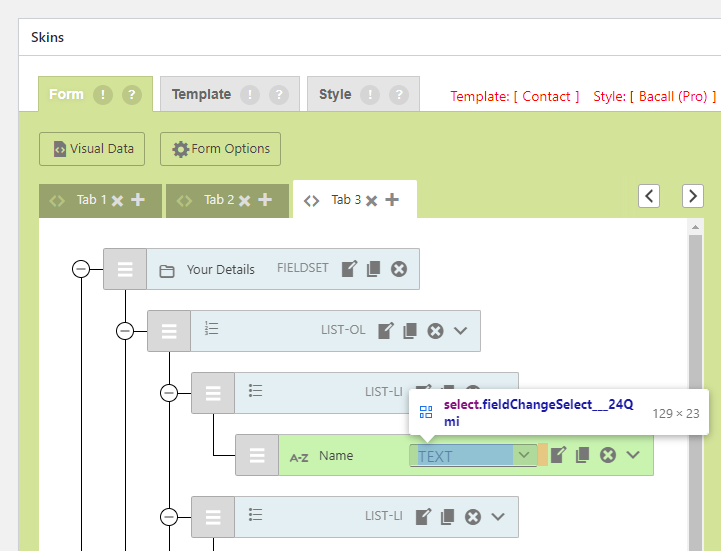This screenshot has height=551, width=721.
Task: Expand the Name field options chevron
Action: 633,455
